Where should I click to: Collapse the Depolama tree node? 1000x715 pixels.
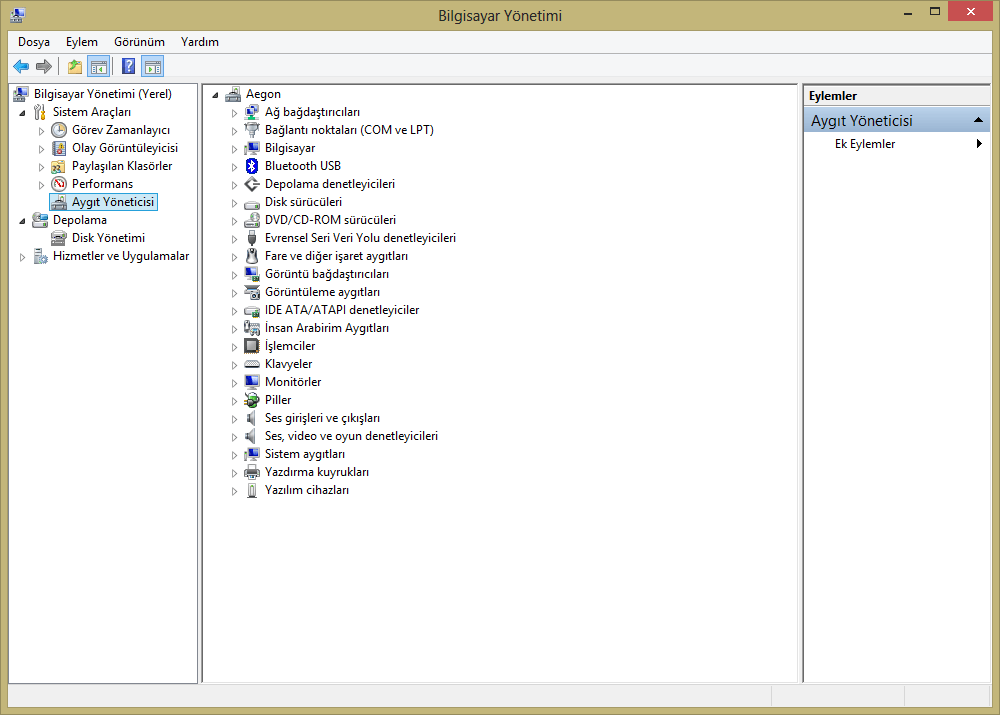click(23, 221)
